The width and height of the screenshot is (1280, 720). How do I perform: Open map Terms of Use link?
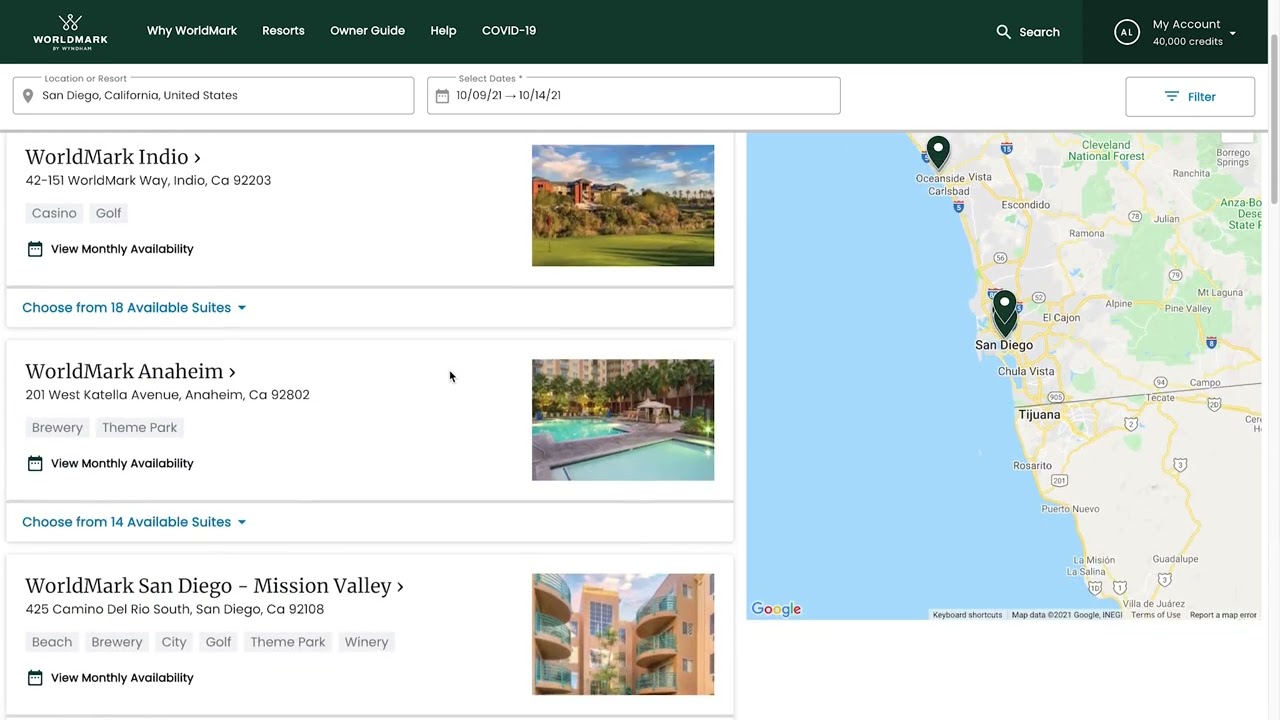(1156, 615)
